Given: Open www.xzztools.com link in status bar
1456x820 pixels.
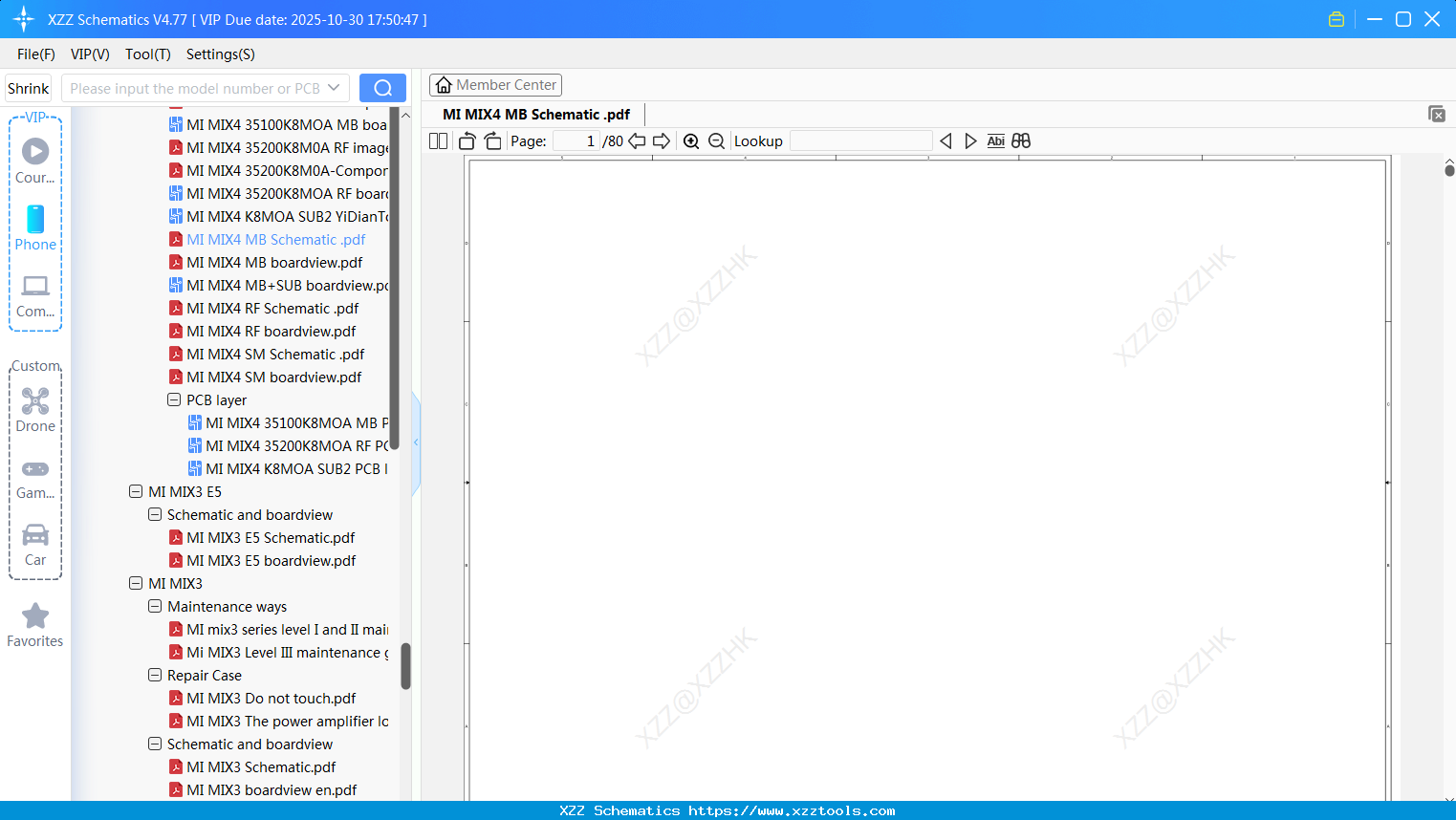Looking at the screenshot, I should (x=792, y=810).
